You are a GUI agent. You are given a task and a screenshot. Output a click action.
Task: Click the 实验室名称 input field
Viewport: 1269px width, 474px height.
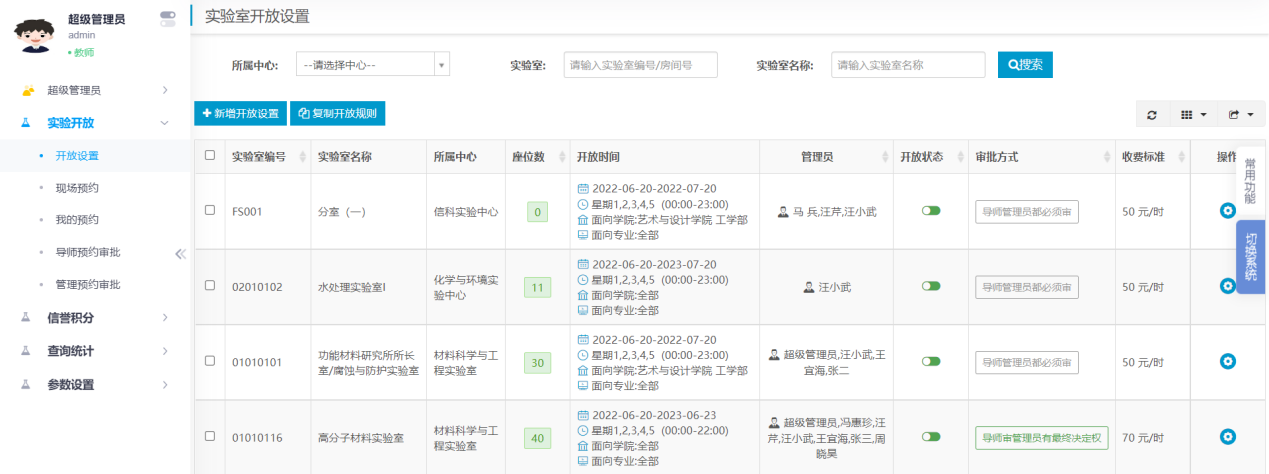(x=907, y=65)
